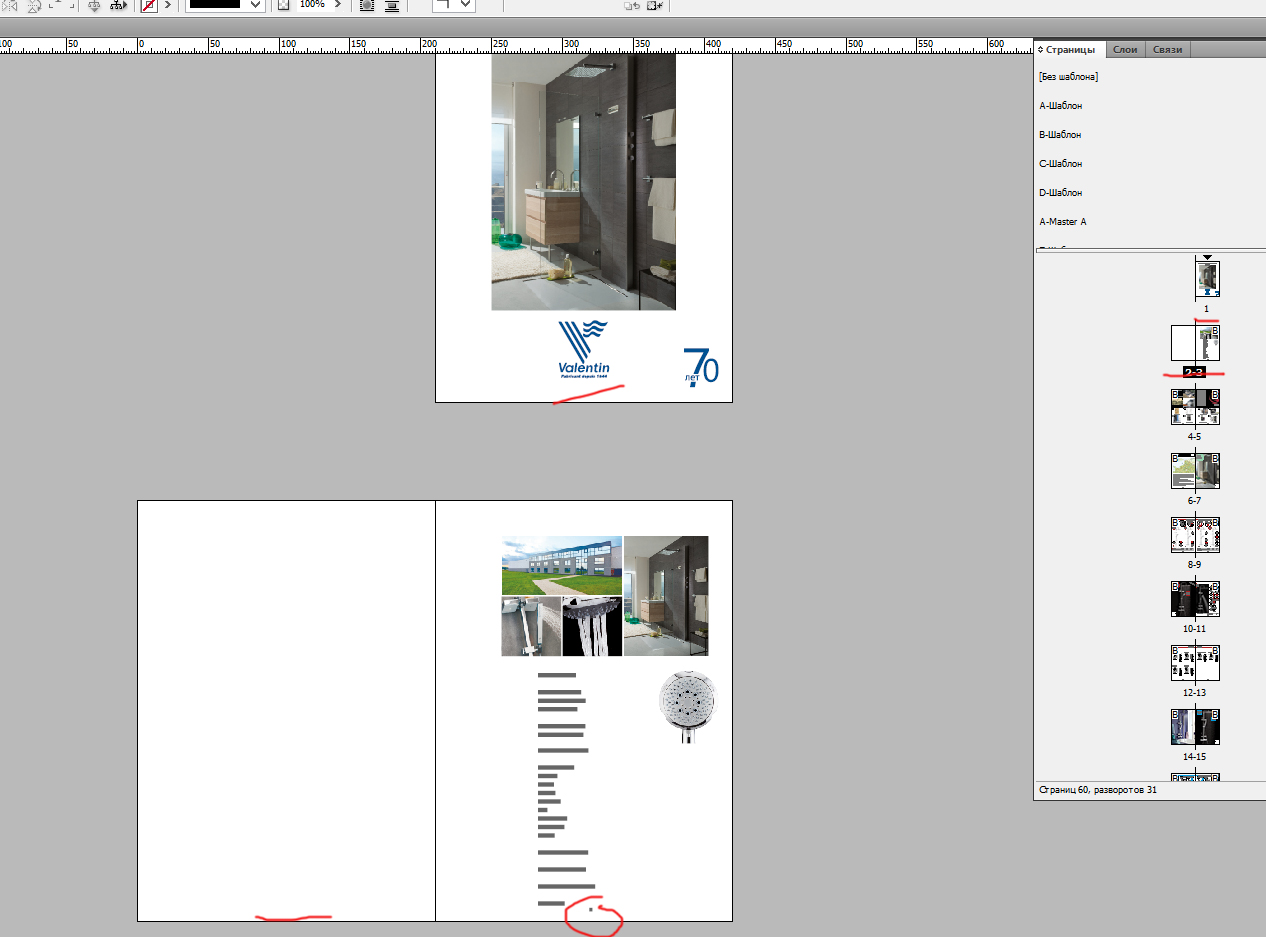Collapse the Страницы panel via double-arrow
This screenshot has width=1266, height=937.
point(1040,49)
